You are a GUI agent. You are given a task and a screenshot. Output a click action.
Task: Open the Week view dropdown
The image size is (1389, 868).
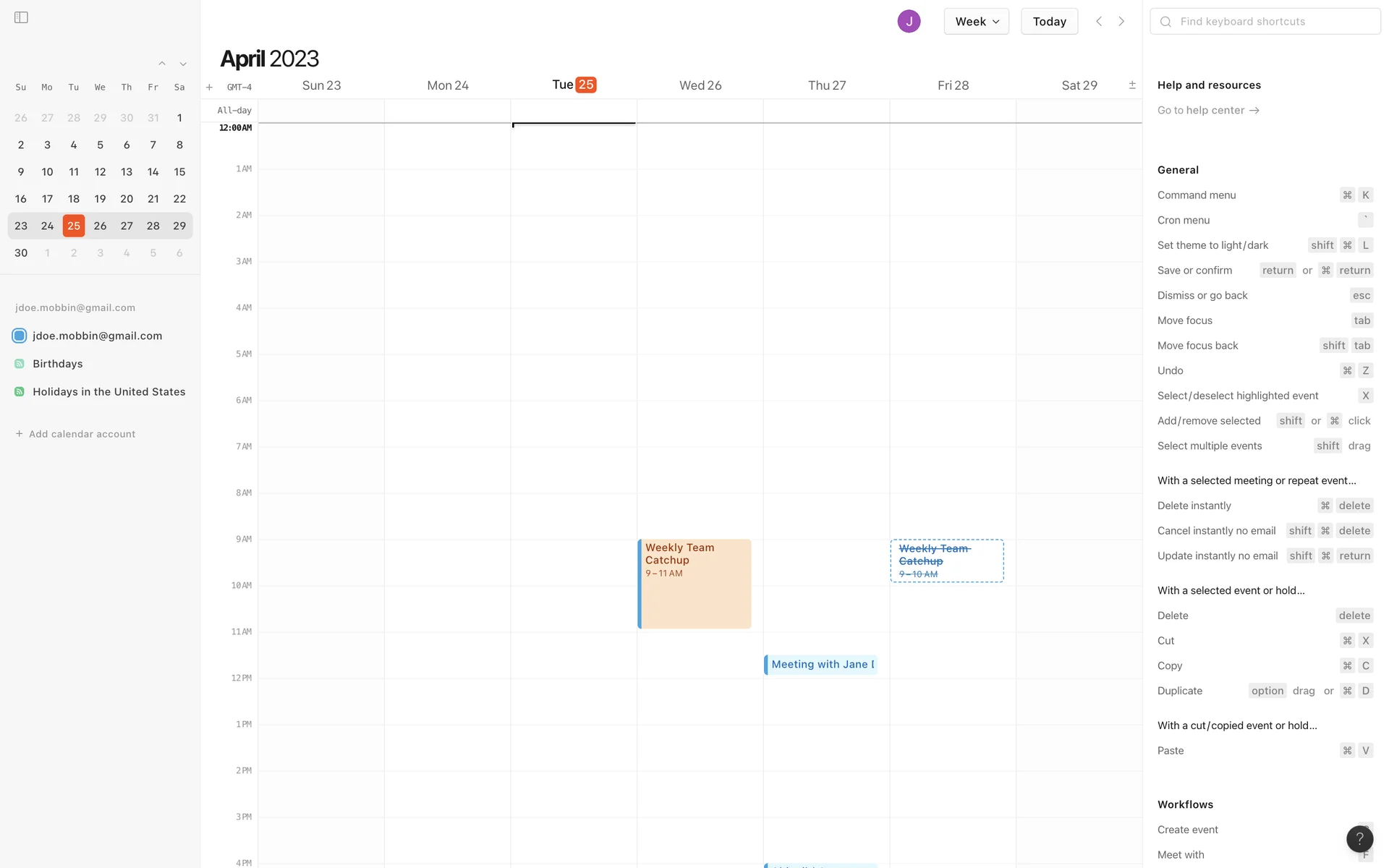(x=976, y=22)
